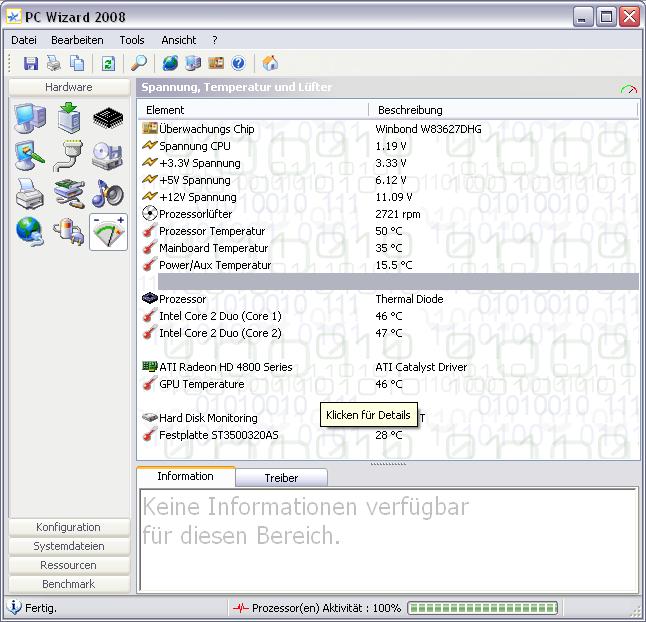Click the info icon in status bar

click(14, 607)
